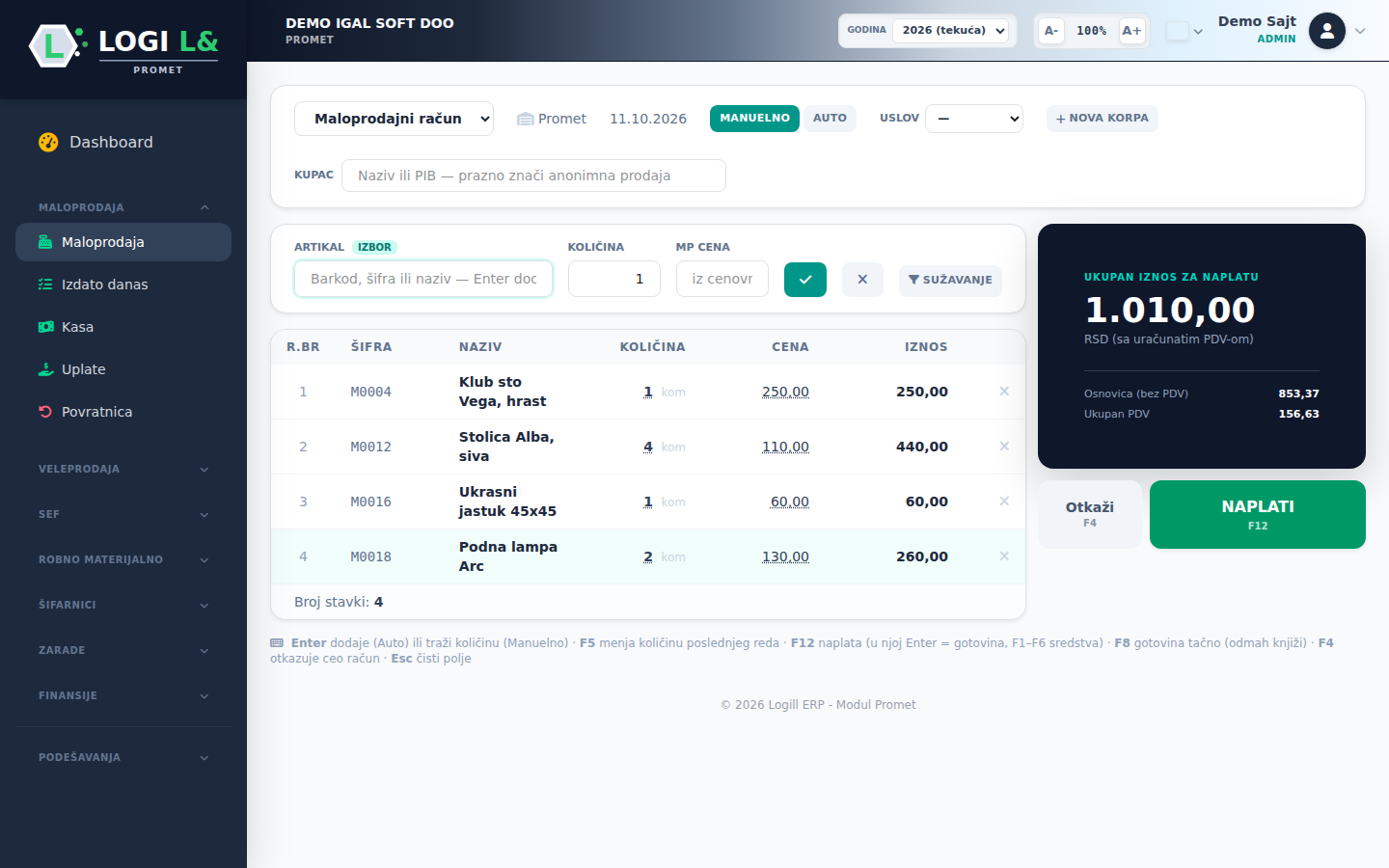The height and width of the screenshot is (868, 1389).
Task: Focus the KUPAC name or PIB field
Action: pyautogui.click(x=533, y=176)
